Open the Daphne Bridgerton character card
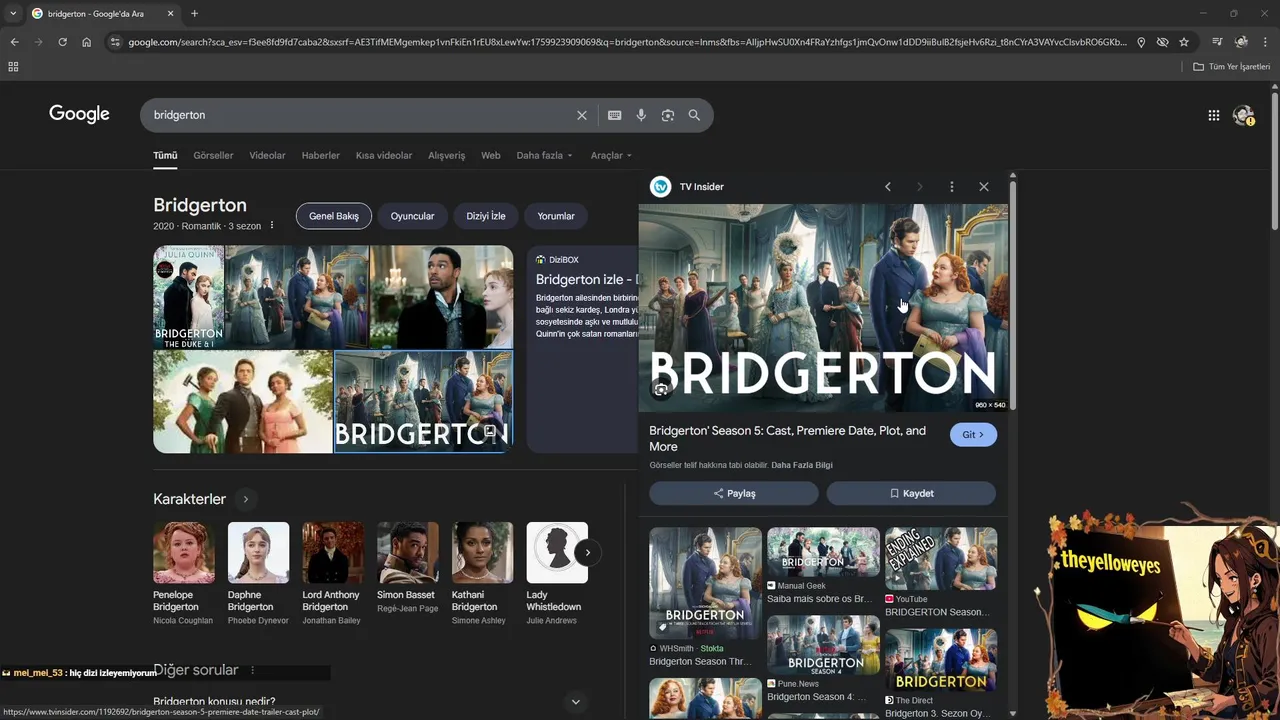The width and height of the screenshot is (1280, 720). click(x=258, y=574)
